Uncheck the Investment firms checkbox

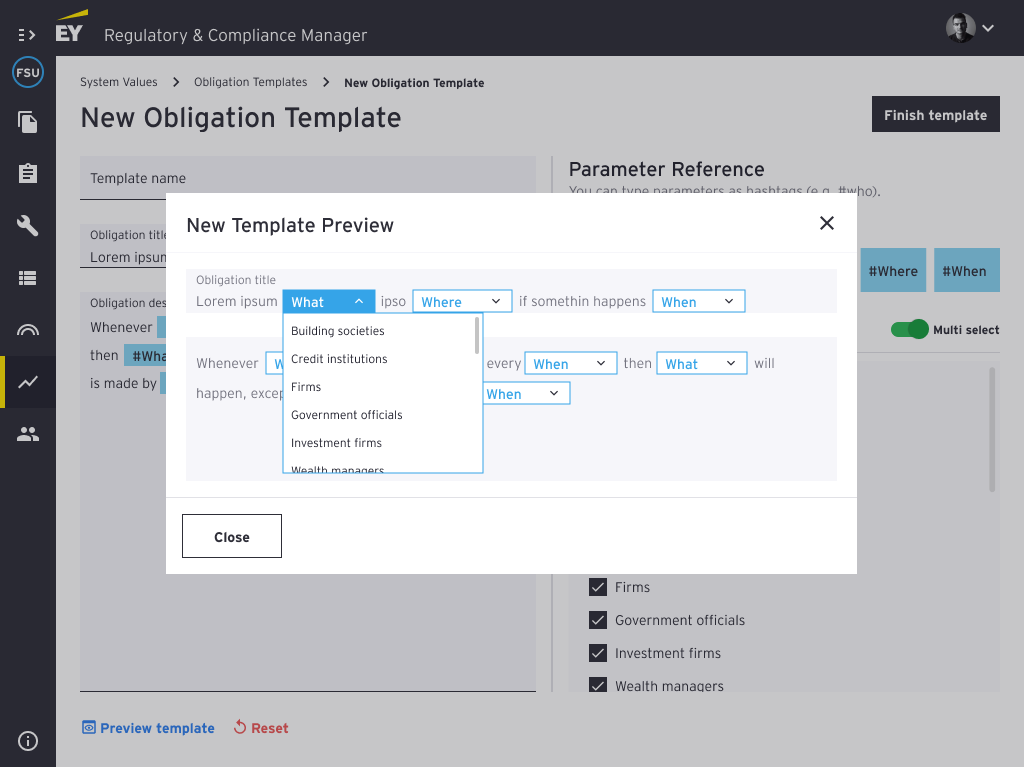tap(598, 653)
